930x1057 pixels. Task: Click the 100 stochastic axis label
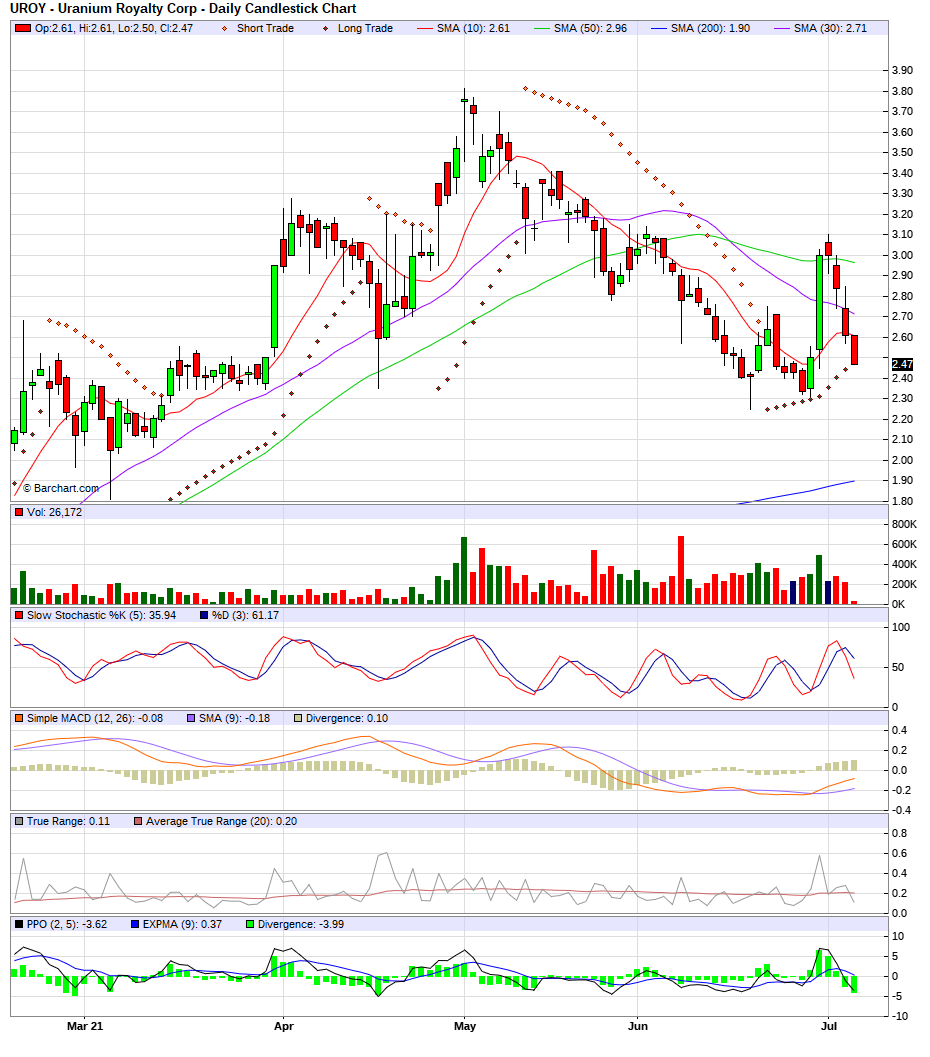pos(901,628)
